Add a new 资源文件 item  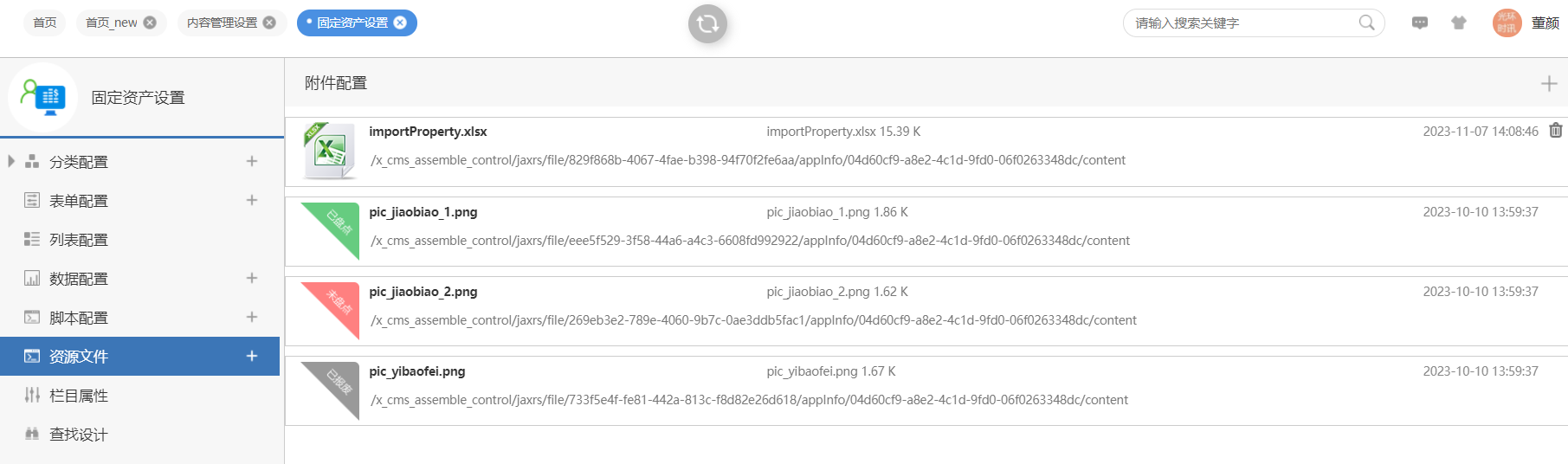(252, 356)
